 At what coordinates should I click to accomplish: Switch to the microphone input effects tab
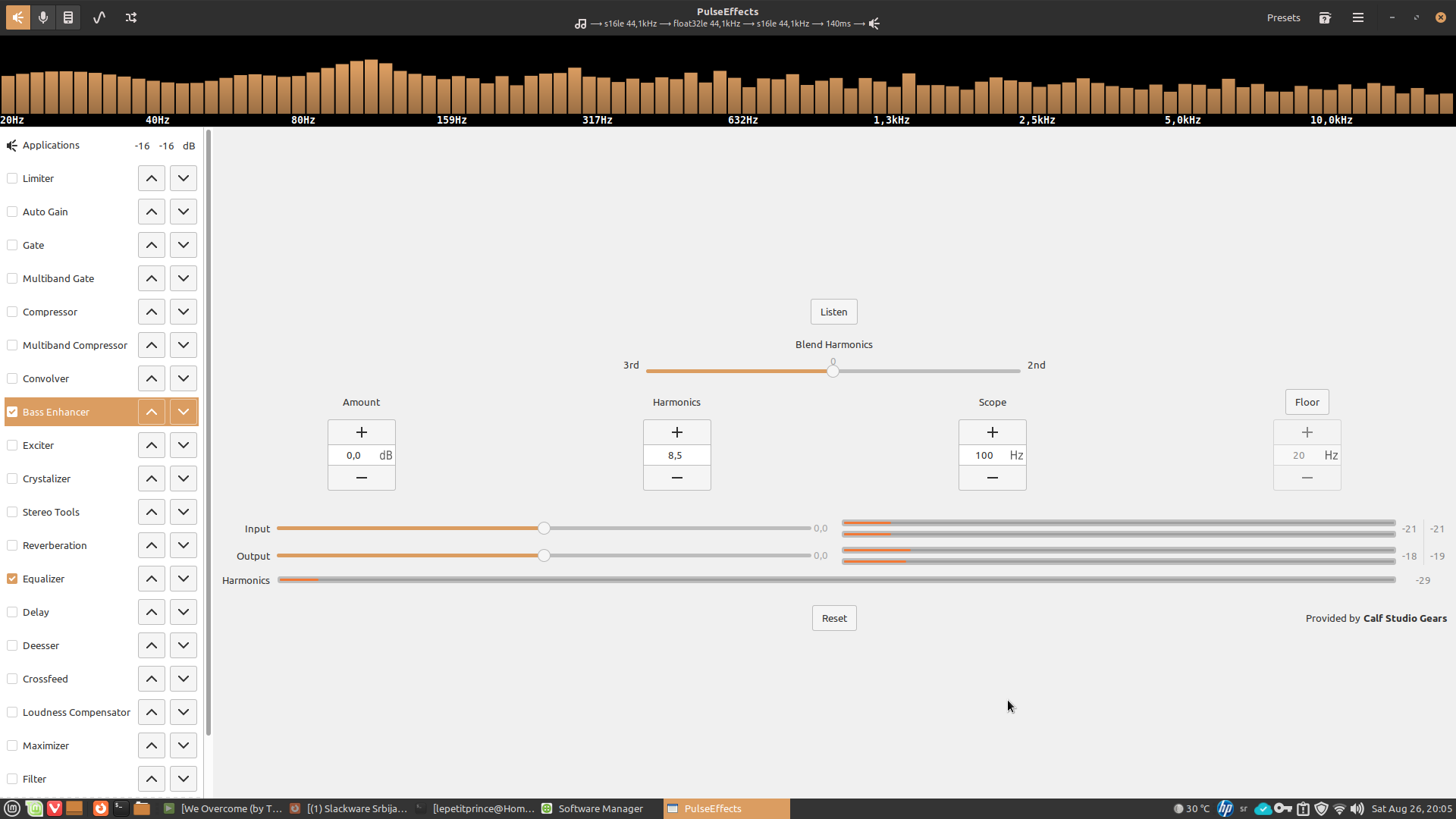(43, 17)
